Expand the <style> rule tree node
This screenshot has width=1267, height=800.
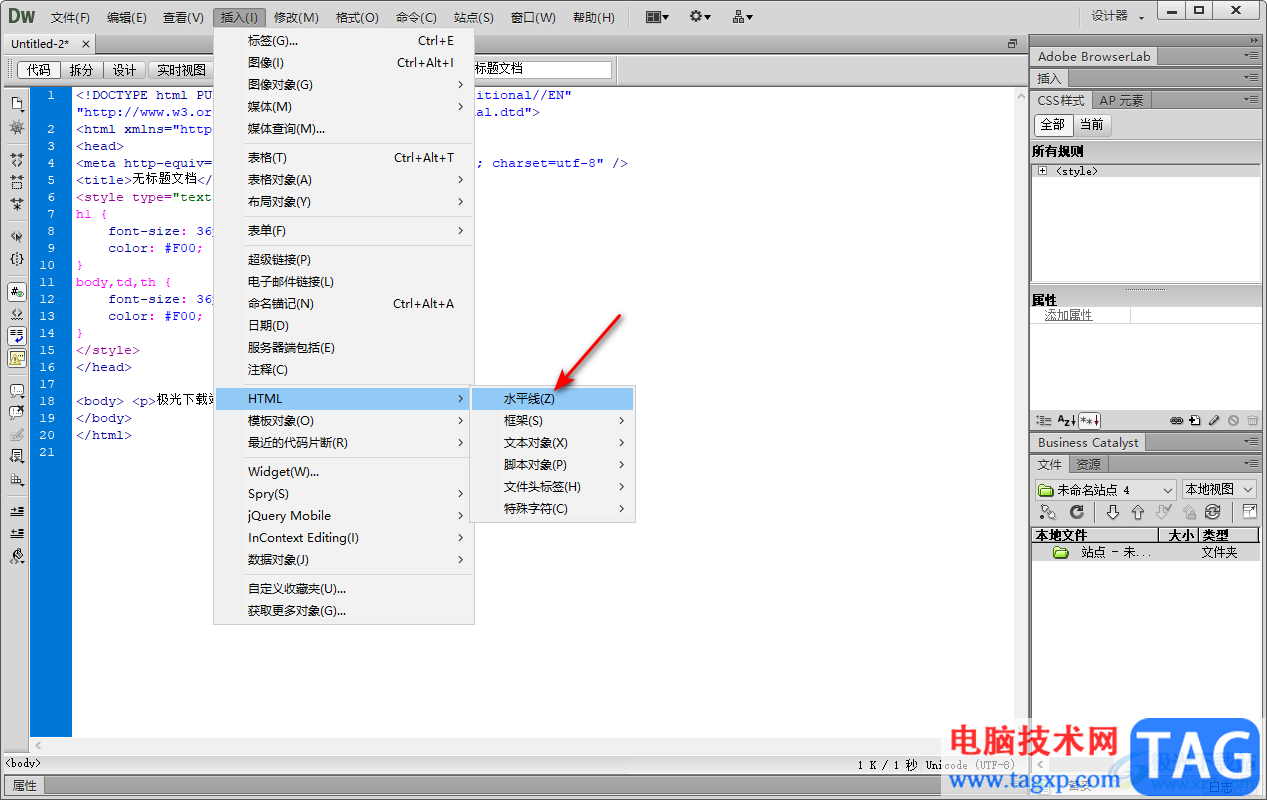1042,171
